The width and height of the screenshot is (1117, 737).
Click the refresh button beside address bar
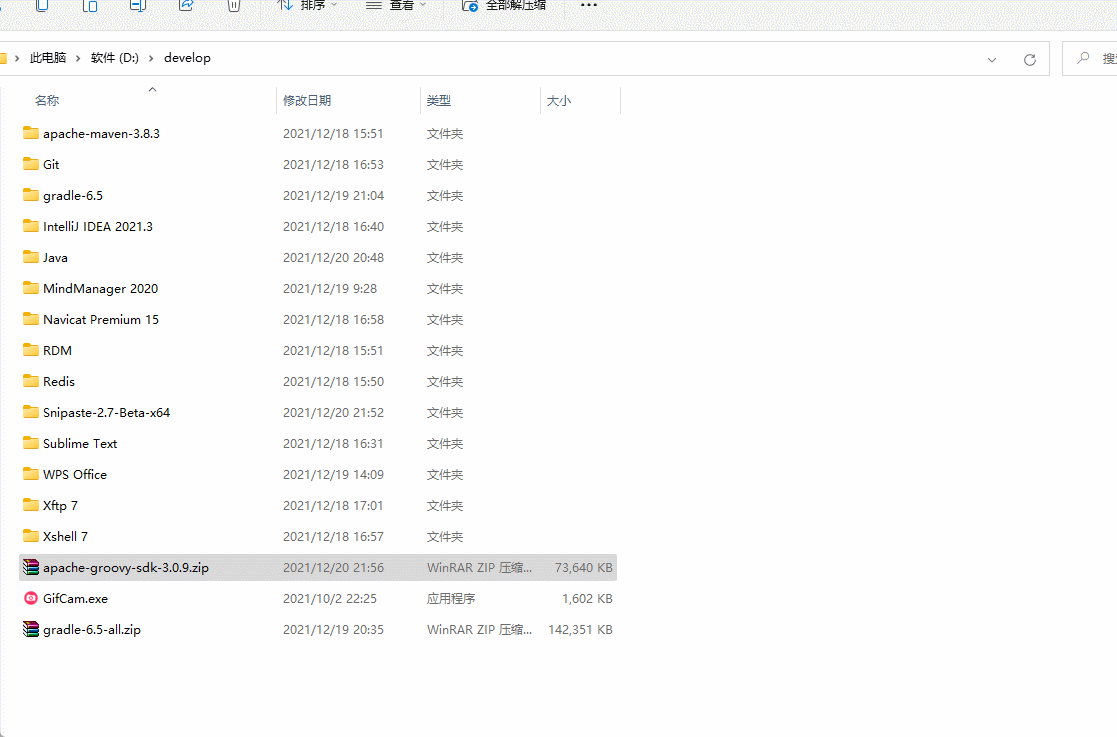(1029, 60)
